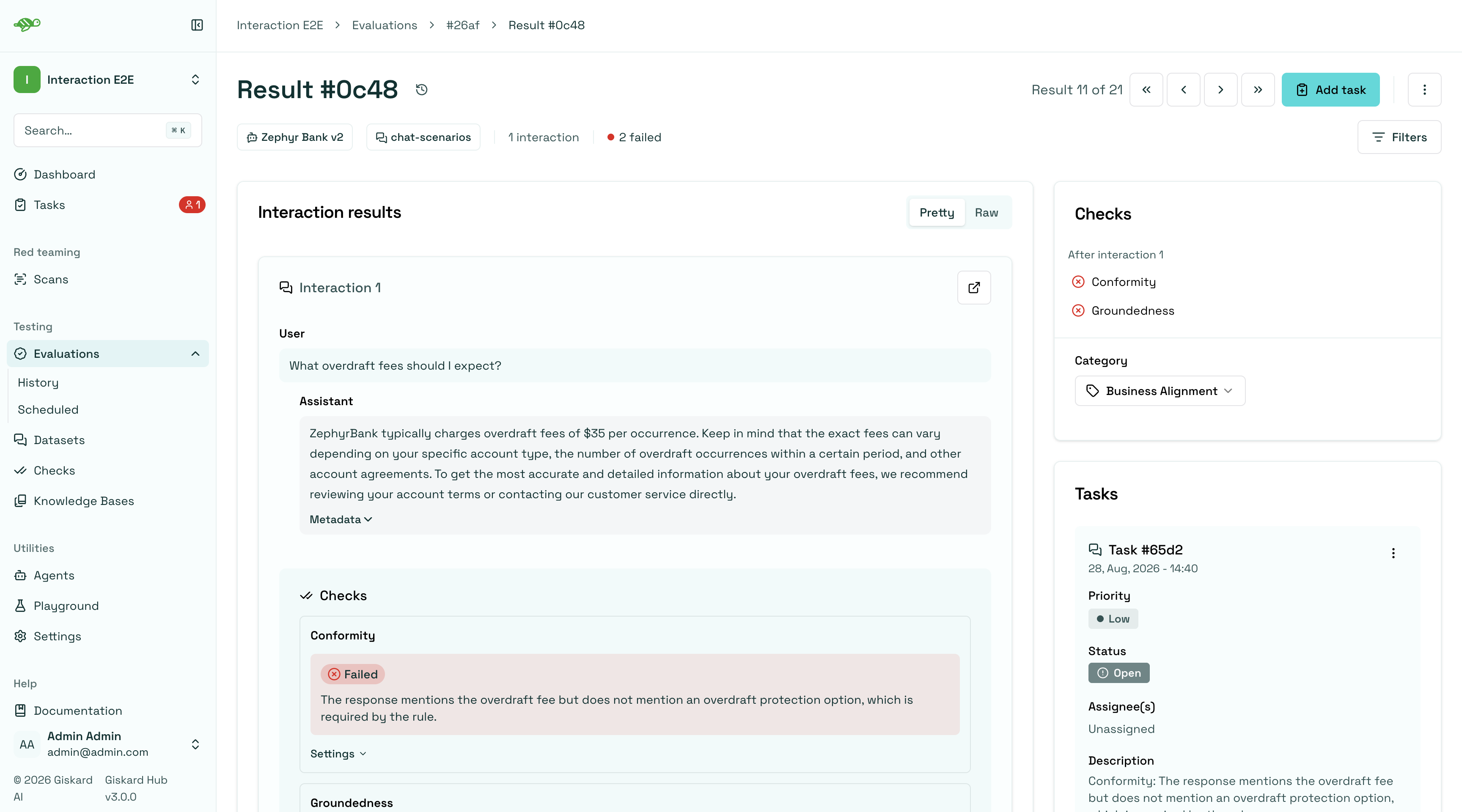Screen dimensions: 1462x812
Task: Open Tasks in the sidebar
Action: click(x=49, y=205)
